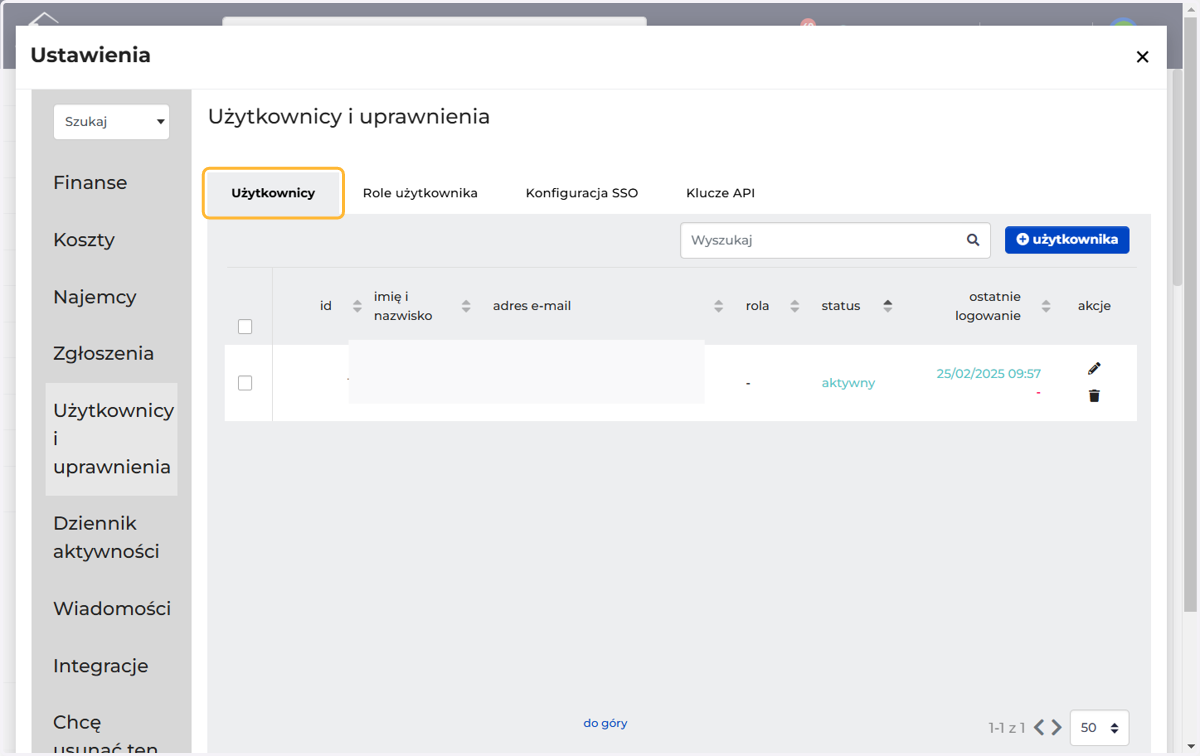Open Najemcy settings section
This screenshot has width=1200, height=756.
(95, 297)
